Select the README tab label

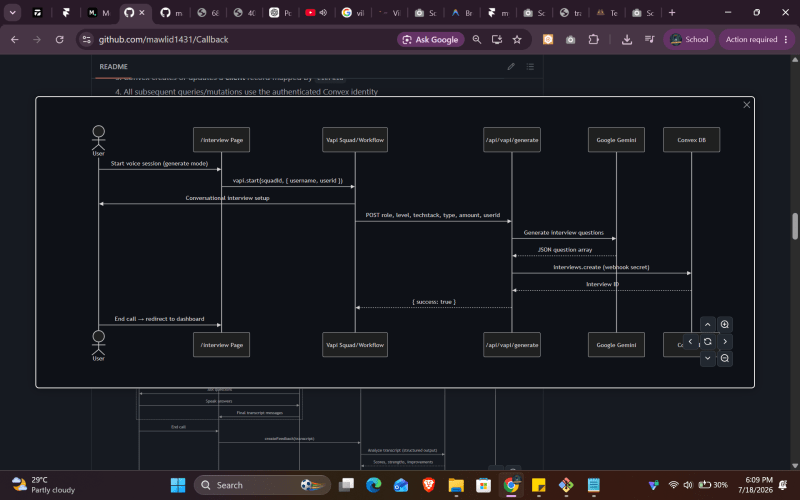coord(113,66)
